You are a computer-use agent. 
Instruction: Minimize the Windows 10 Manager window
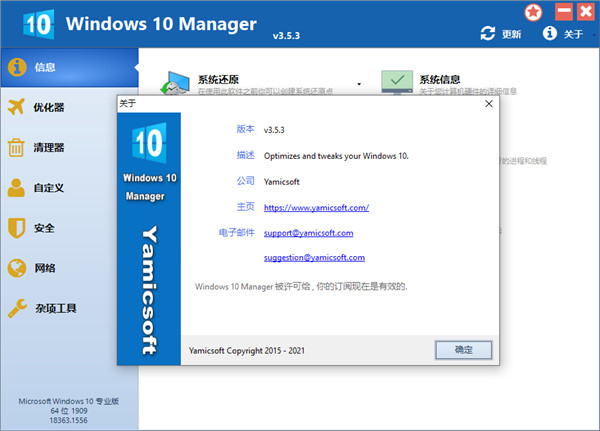pyautogui.click(x=562, y=12)
